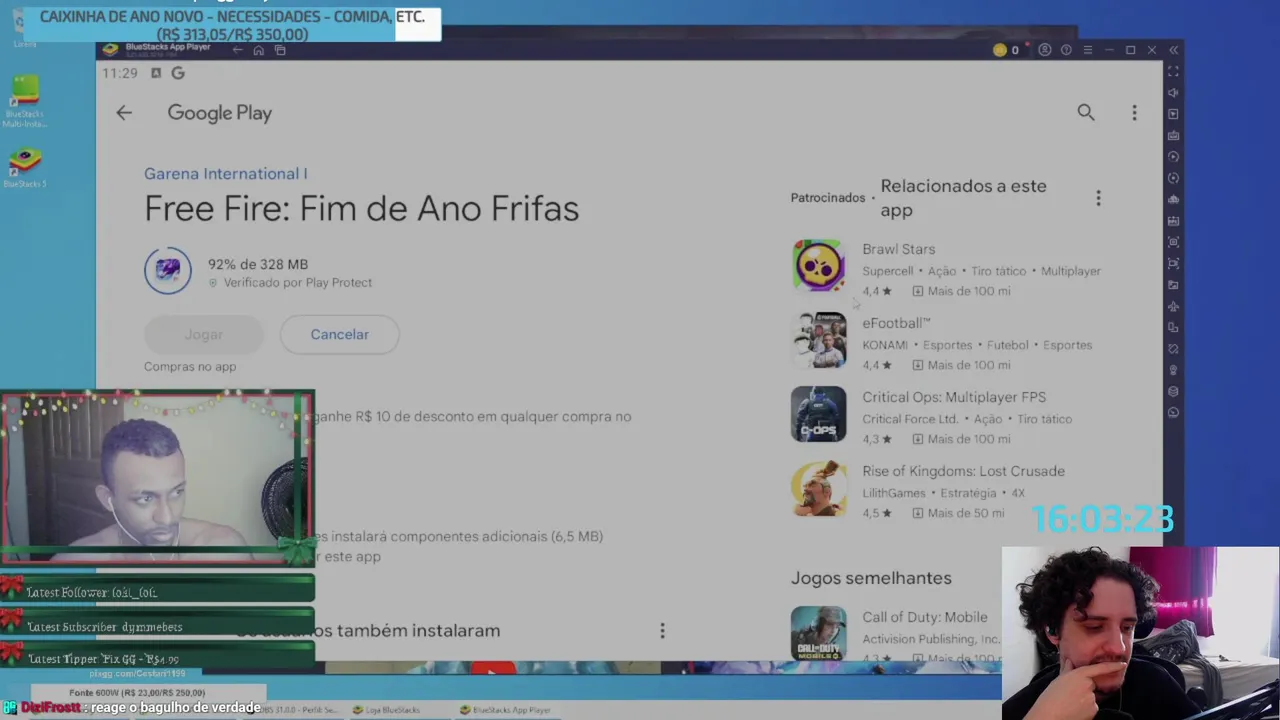The height and width of the screenshot is (720, 1280).
Task: Click the BlueStacks coin balance icon
Action: point(1000,50)
